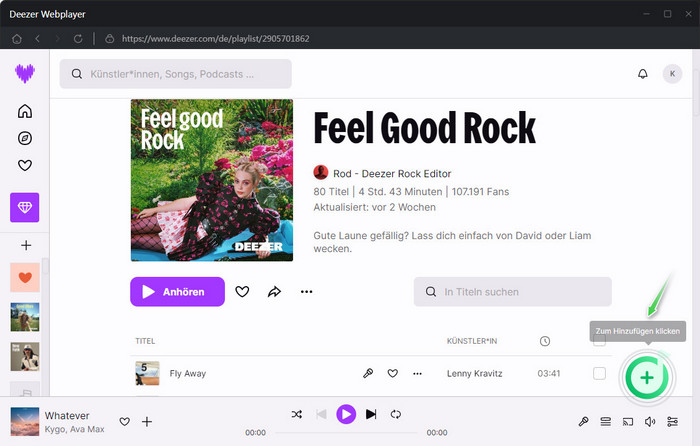Image resolution: width=700 pixels, height=446 pixels.
Task: Open the Explore compass in the sidebar
Action: [25, 138]
